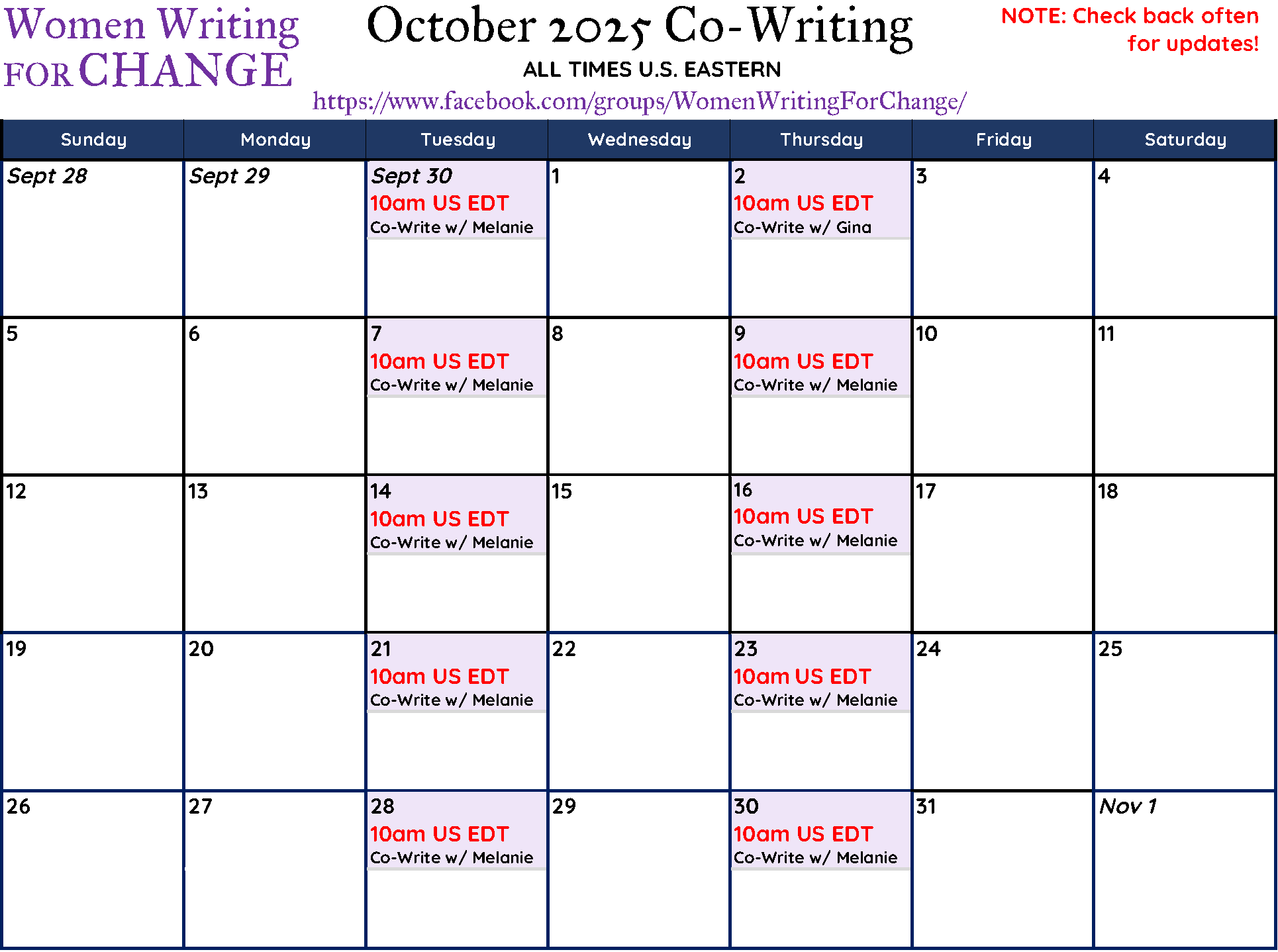Viewport: 1278px width, 952px height.
Task: Open the October 30 Co-Write w/ Melanie event
Action: coord(820,830)
